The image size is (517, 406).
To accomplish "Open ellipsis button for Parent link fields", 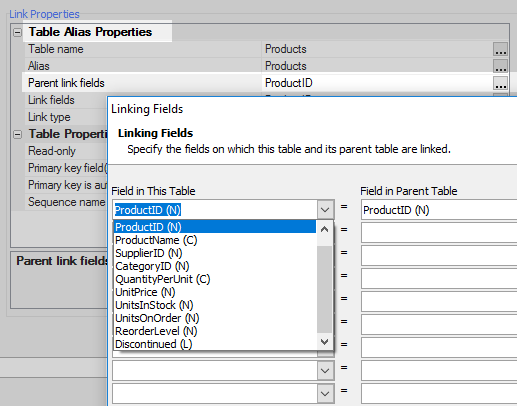I will (500, 83).
